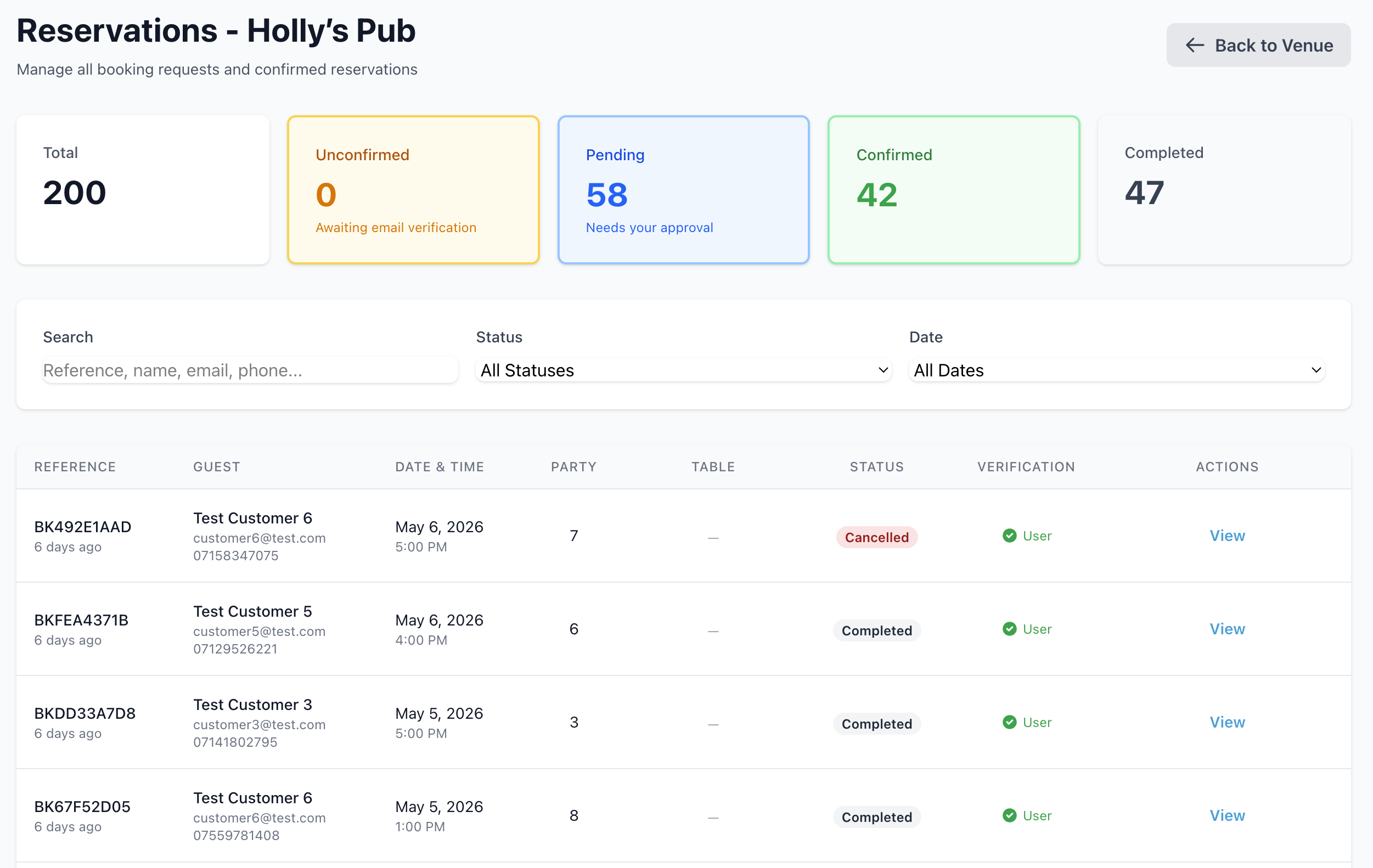This screenshot has width=1373, height=868.
Task: View reservation BK492E1AAD
Action: (x=1227, y=536)
